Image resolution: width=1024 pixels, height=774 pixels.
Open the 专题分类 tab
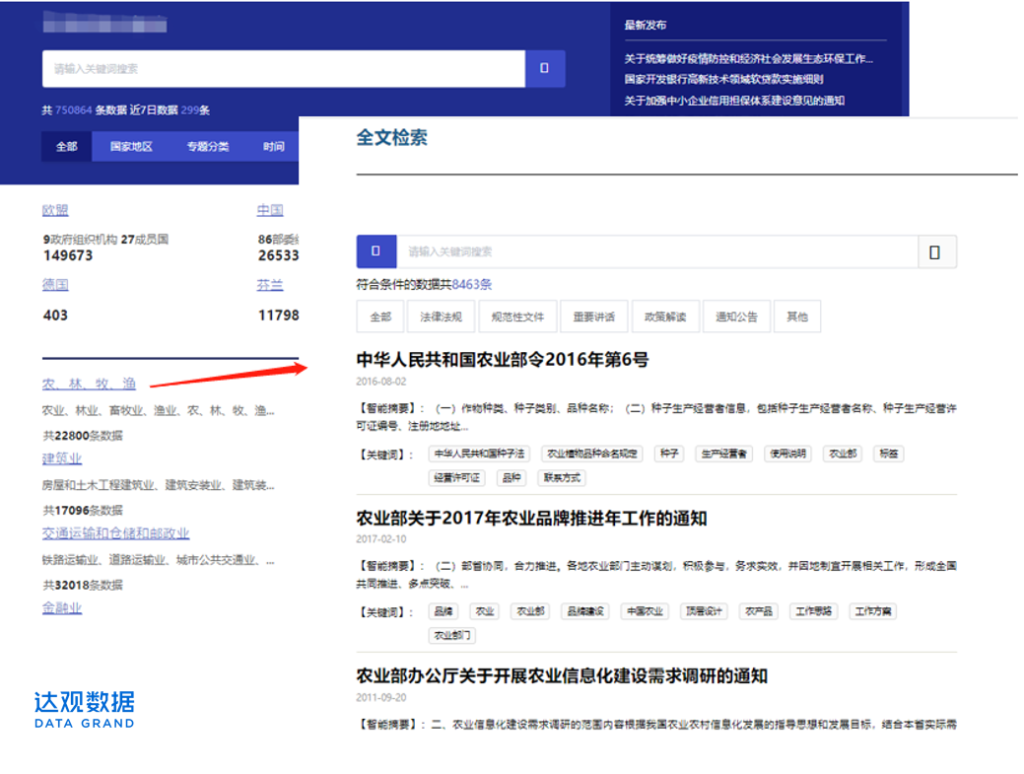[207, 146]
